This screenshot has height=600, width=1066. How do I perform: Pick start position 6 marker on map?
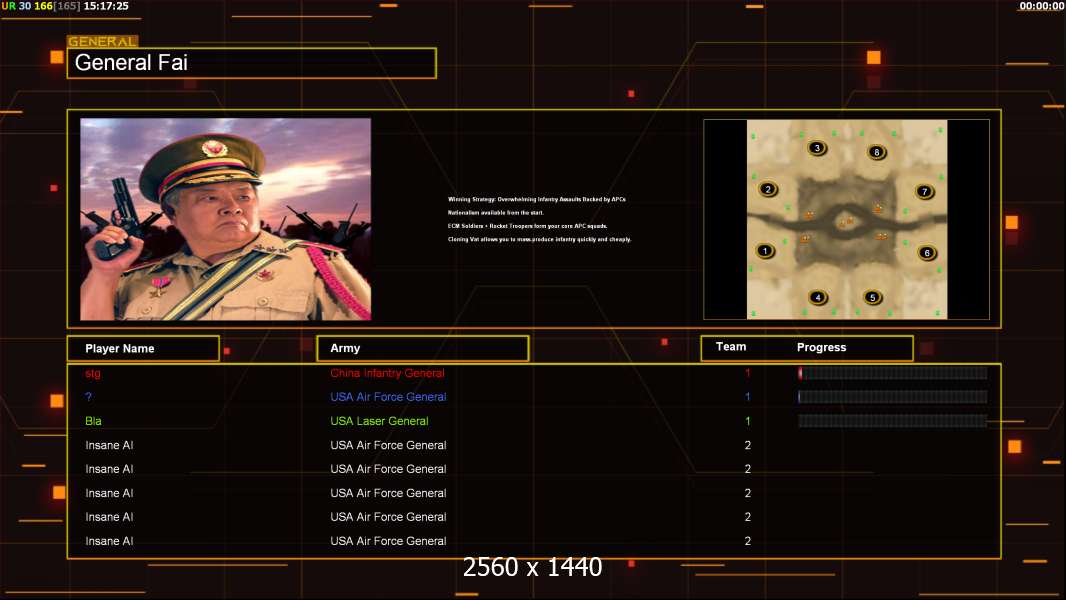point(927,253)
